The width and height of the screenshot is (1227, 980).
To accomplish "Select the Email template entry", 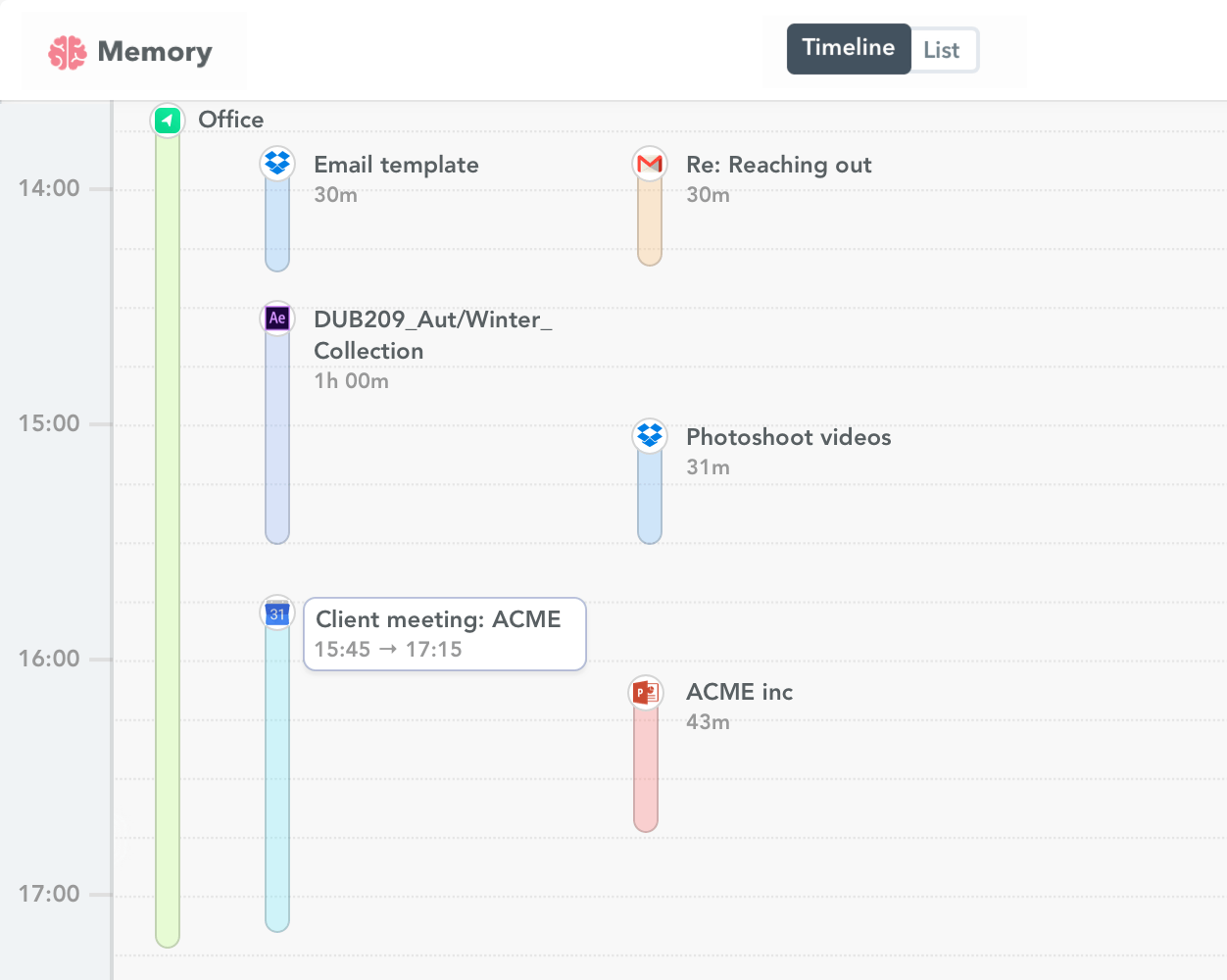I will (x=396, y=165).
